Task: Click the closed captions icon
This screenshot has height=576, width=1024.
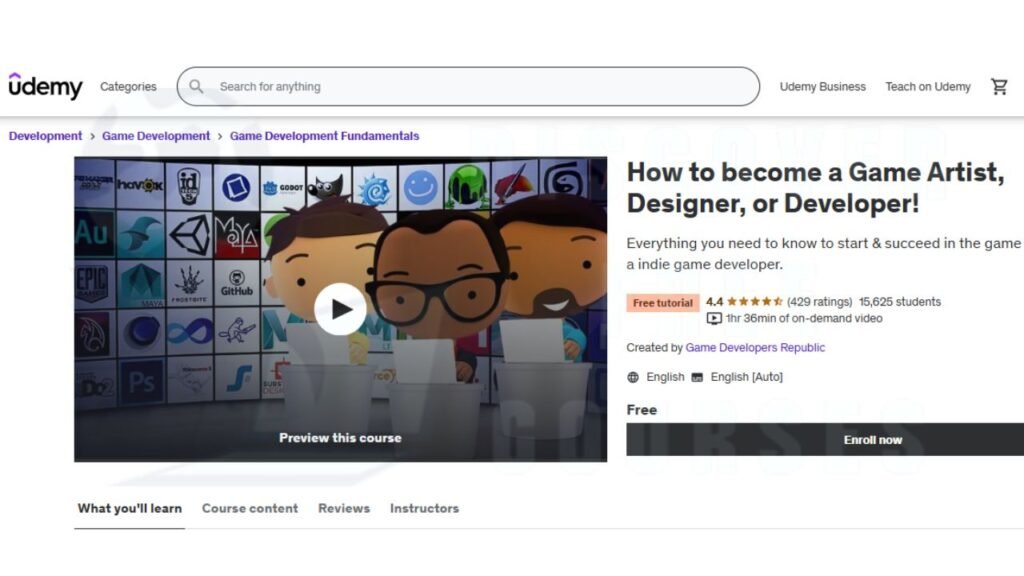Action: pyautogui.click(x=697, y=377)
